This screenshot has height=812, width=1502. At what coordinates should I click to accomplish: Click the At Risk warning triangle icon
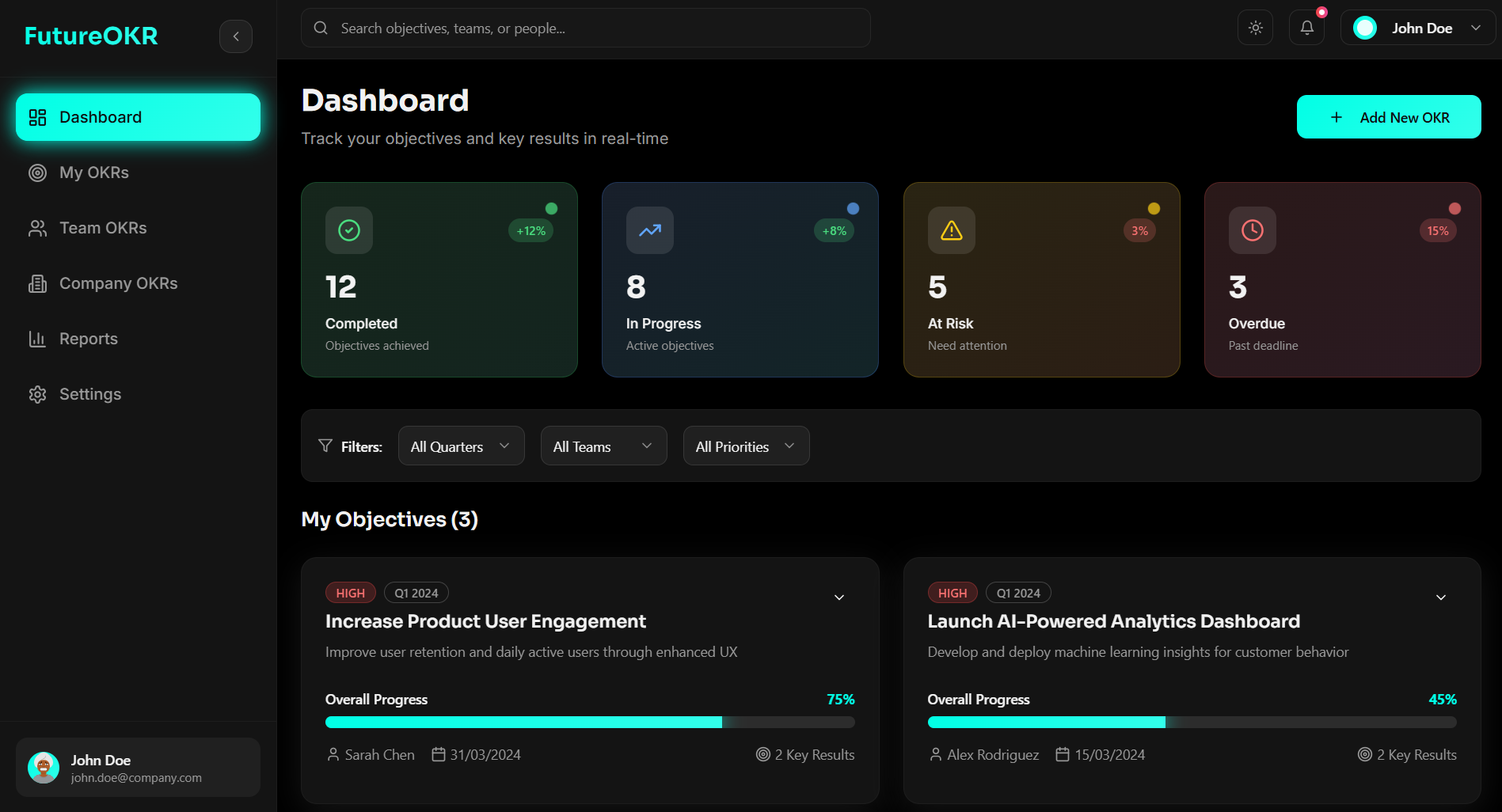click(952, 230)
